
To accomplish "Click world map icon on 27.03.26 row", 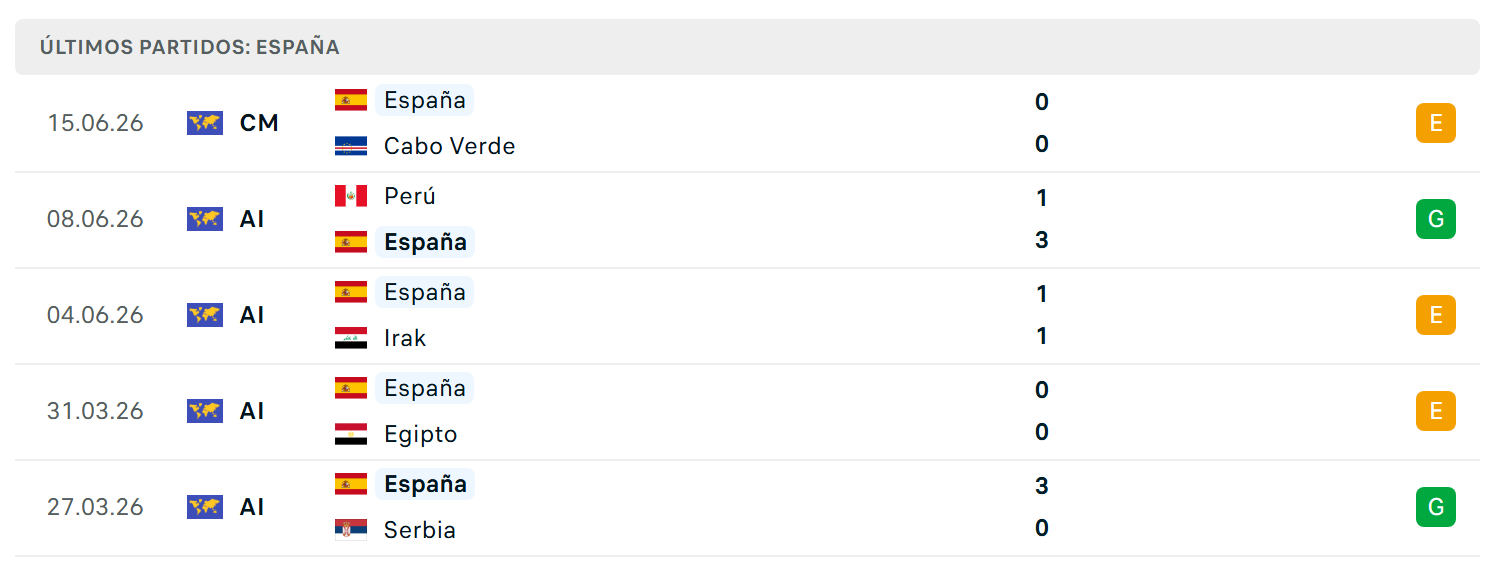I will pyautogui.click(x=205, y=507).
